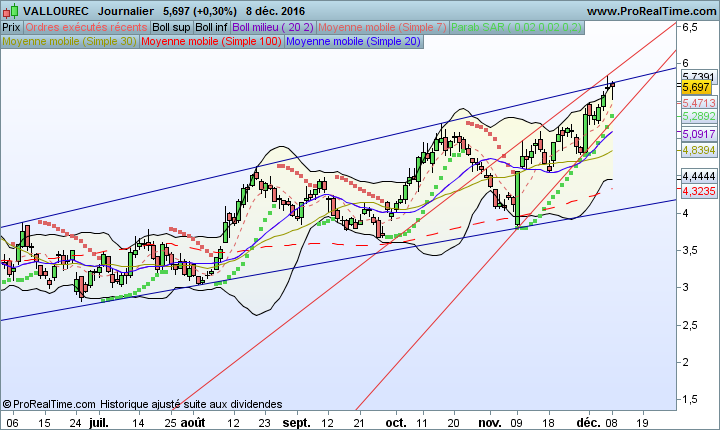Click the juil. label on time axis
720x430 pixels.
coord(99,423)
